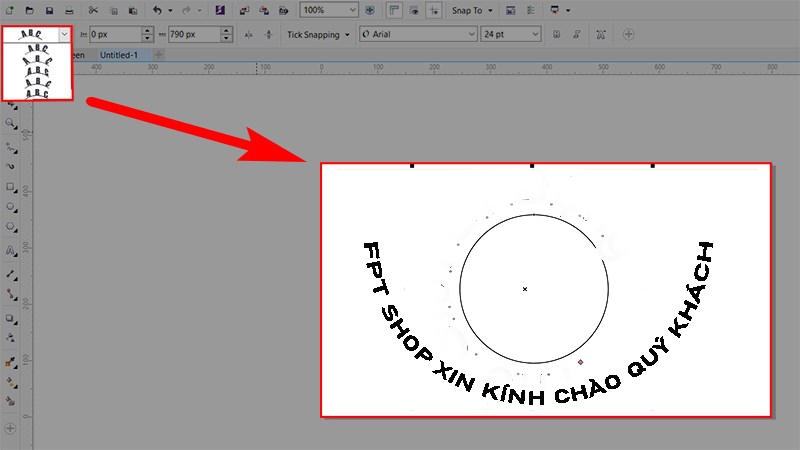
Task: Toggle grid visibility with the eye icon
Action: [x=414, y=10]
